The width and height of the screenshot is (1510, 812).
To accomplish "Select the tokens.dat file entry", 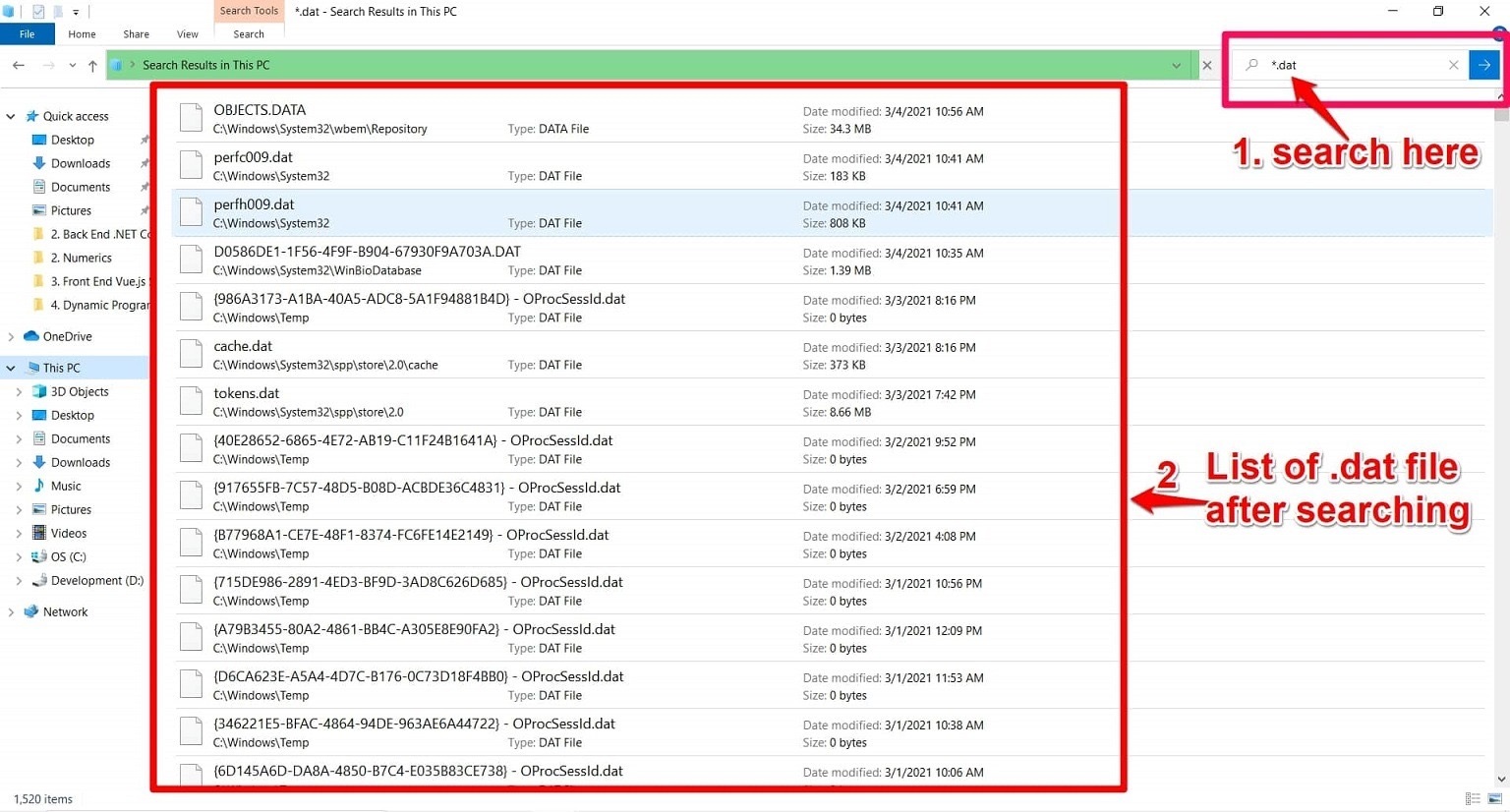I will pyautogui.click(x=246, y=393).
